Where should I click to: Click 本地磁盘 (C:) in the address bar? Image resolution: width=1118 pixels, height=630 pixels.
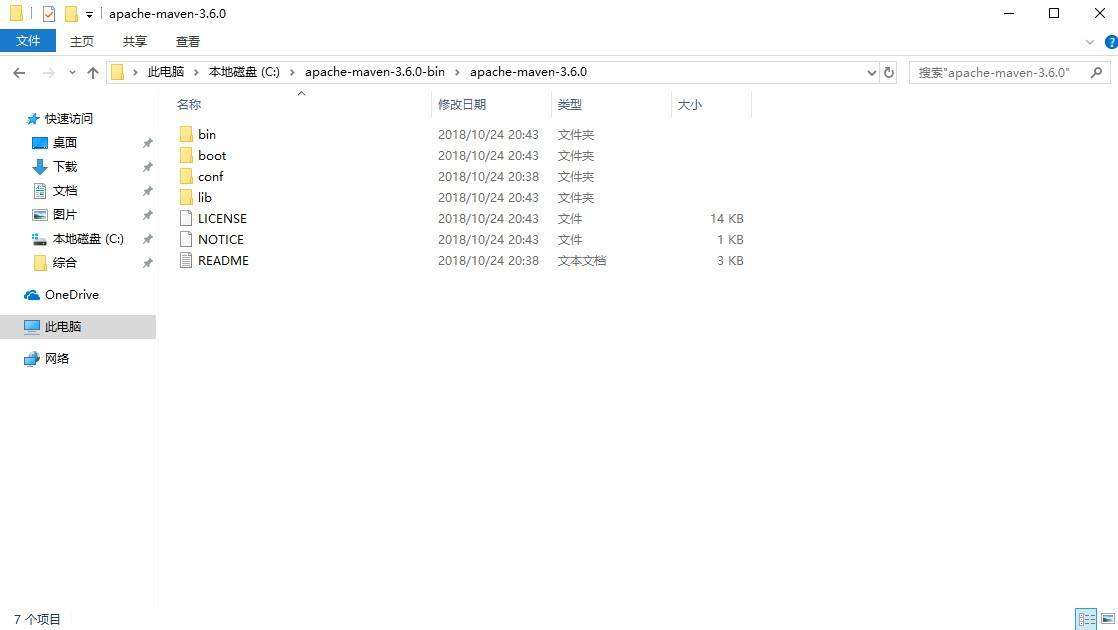(x=244, y=72)
